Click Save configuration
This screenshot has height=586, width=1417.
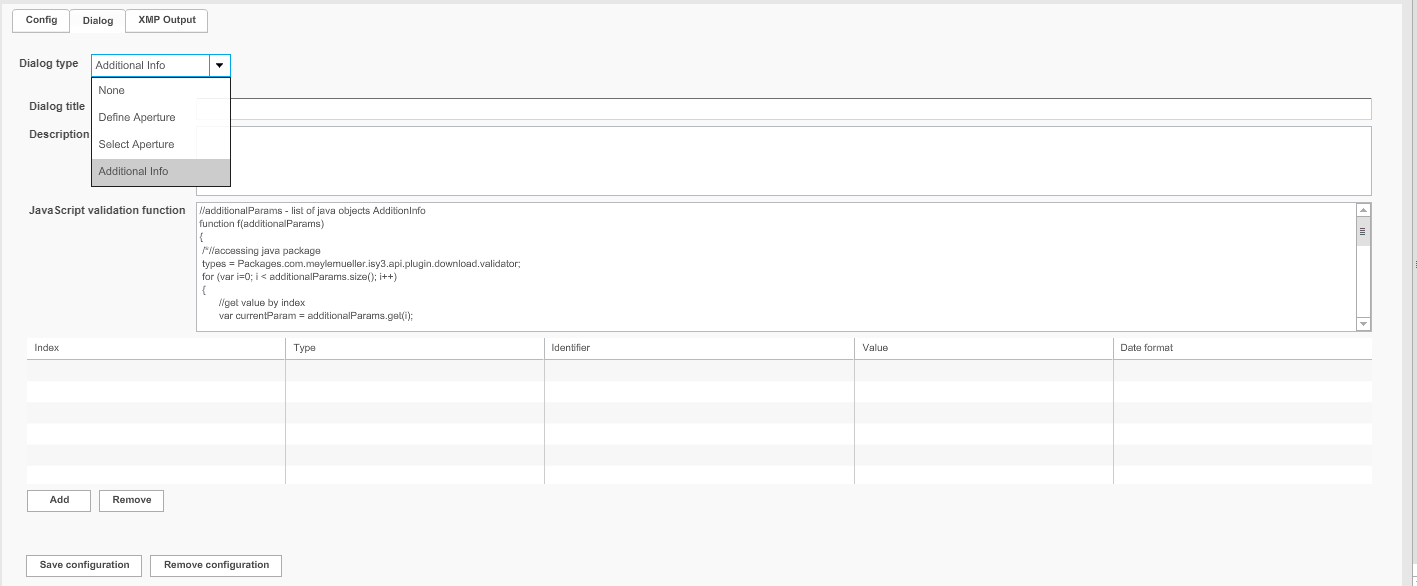point(83,565)
